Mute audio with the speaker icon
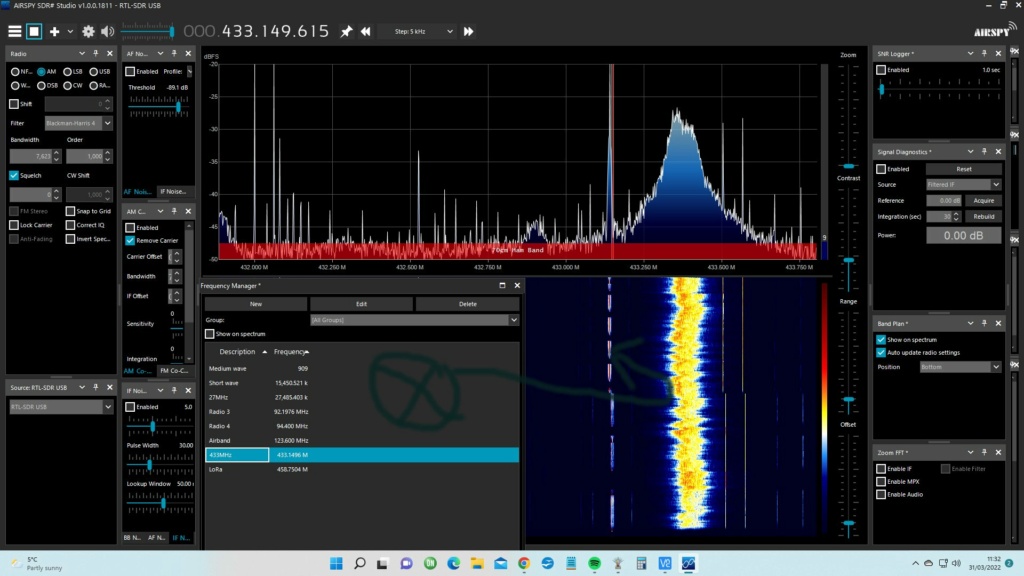 click(x=108, y=31)
